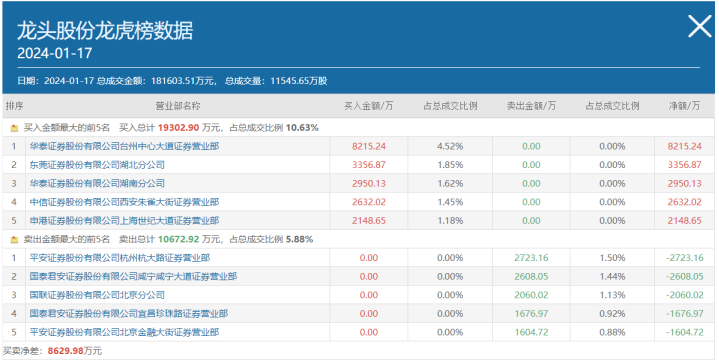Click the 营业部名称 column header
719x364 pixels.
[x=178, y=106]
